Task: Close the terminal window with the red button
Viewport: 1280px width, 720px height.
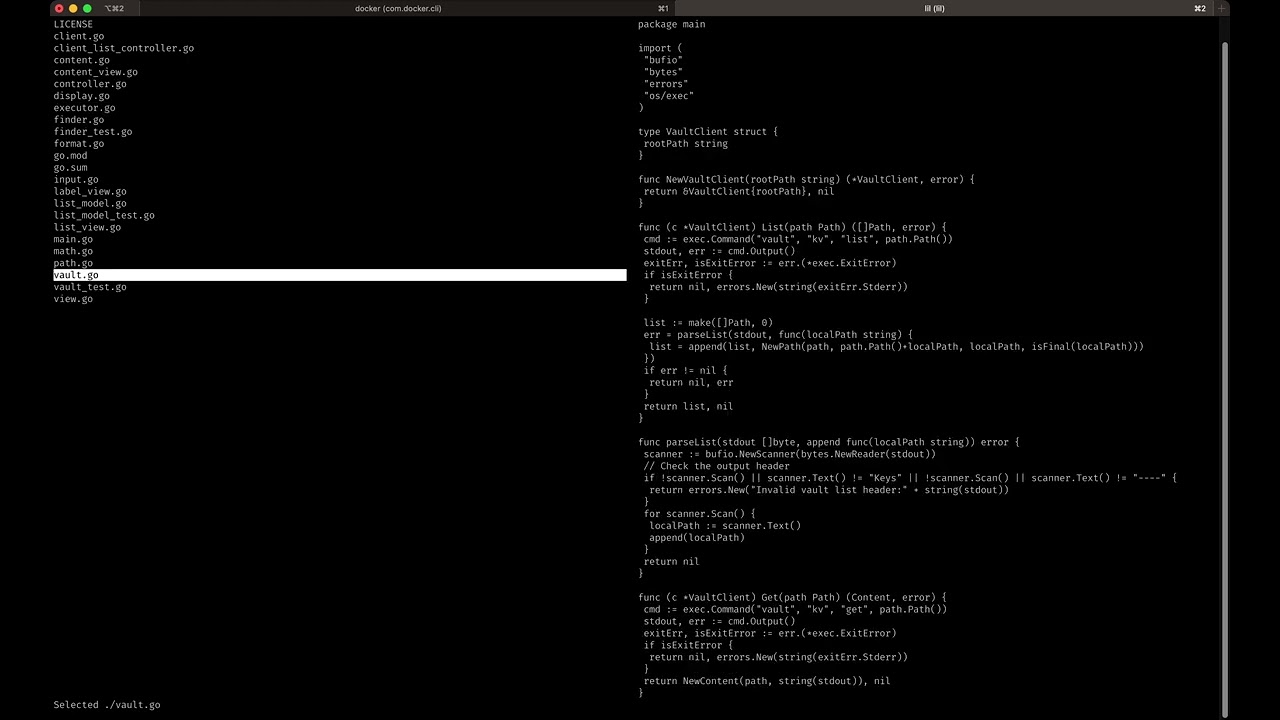Action: click(59, 8)
